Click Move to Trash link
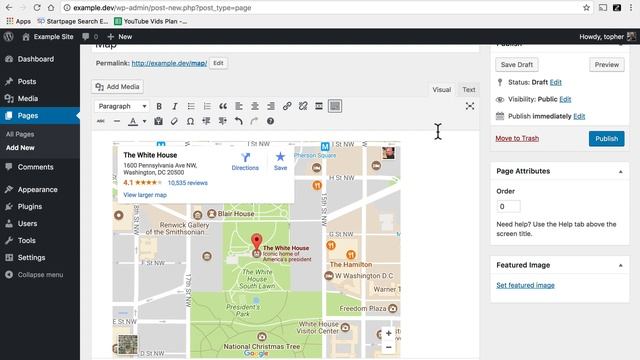Screen dimensions: 640x360 click(x=517, y=138)
